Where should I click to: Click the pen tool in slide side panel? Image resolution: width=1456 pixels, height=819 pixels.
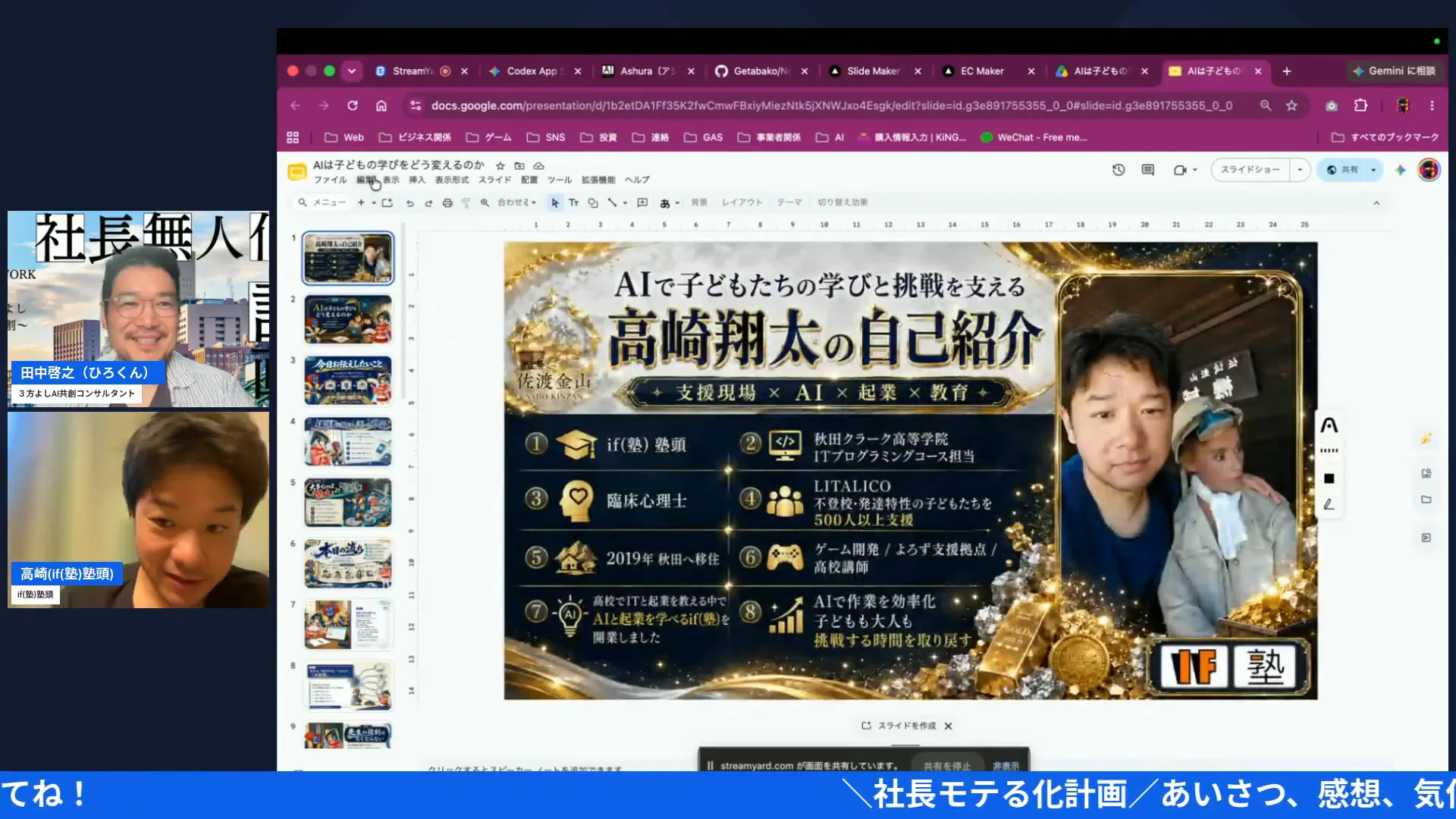pos(1329,504)
